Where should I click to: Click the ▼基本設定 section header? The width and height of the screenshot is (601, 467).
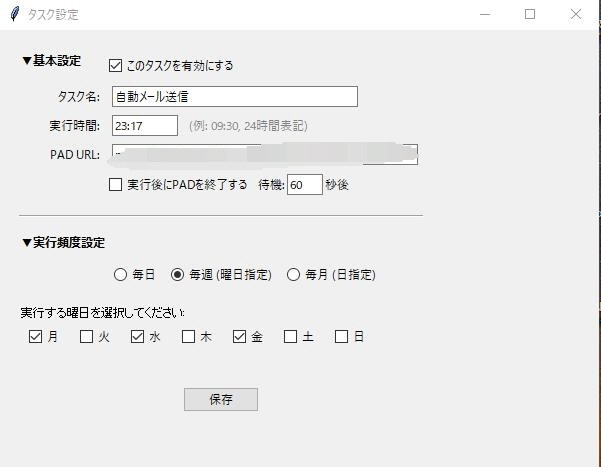[x=51, y=61]
